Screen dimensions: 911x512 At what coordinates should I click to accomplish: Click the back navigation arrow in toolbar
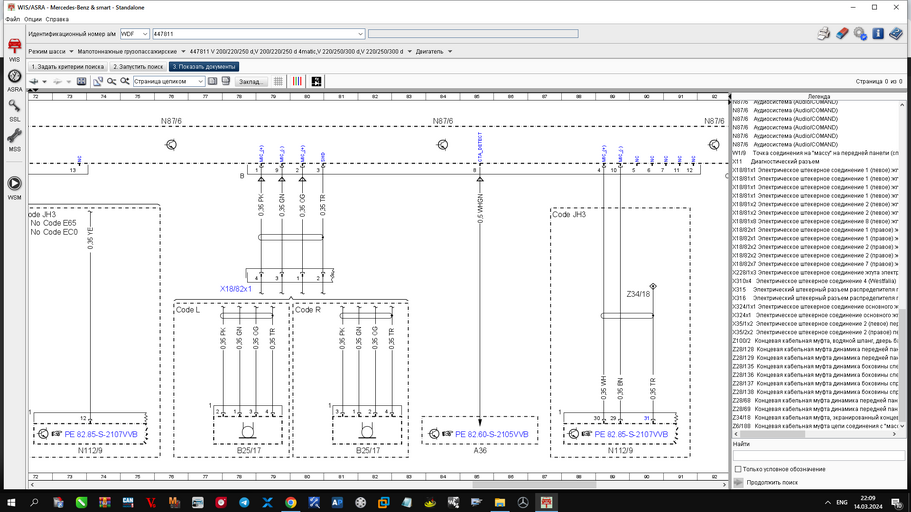point(34,81)
